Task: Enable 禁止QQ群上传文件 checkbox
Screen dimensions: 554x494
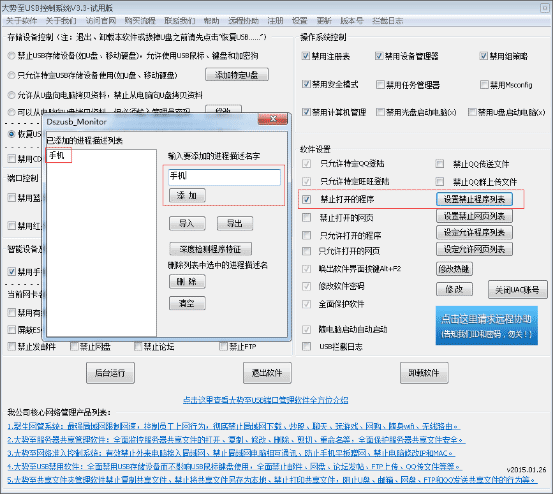Action: click(440, 182)
